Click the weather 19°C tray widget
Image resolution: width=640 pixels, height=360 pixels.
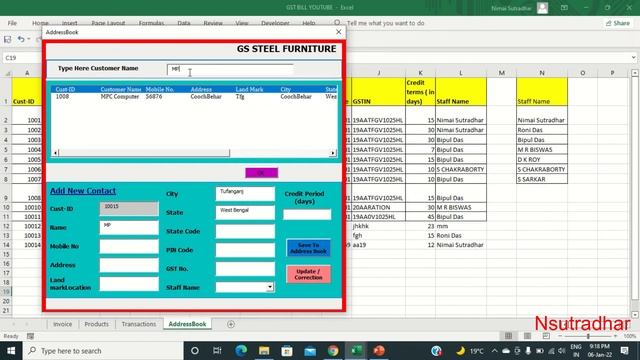tap(470, 351)
